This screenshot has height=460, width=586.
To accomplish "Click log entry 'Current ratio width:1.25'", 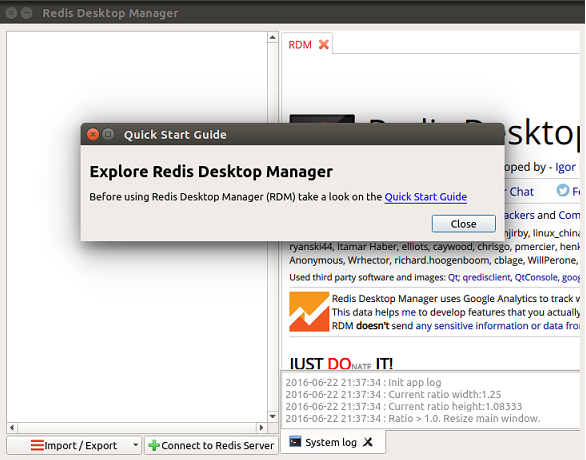I will coord(393,394).
